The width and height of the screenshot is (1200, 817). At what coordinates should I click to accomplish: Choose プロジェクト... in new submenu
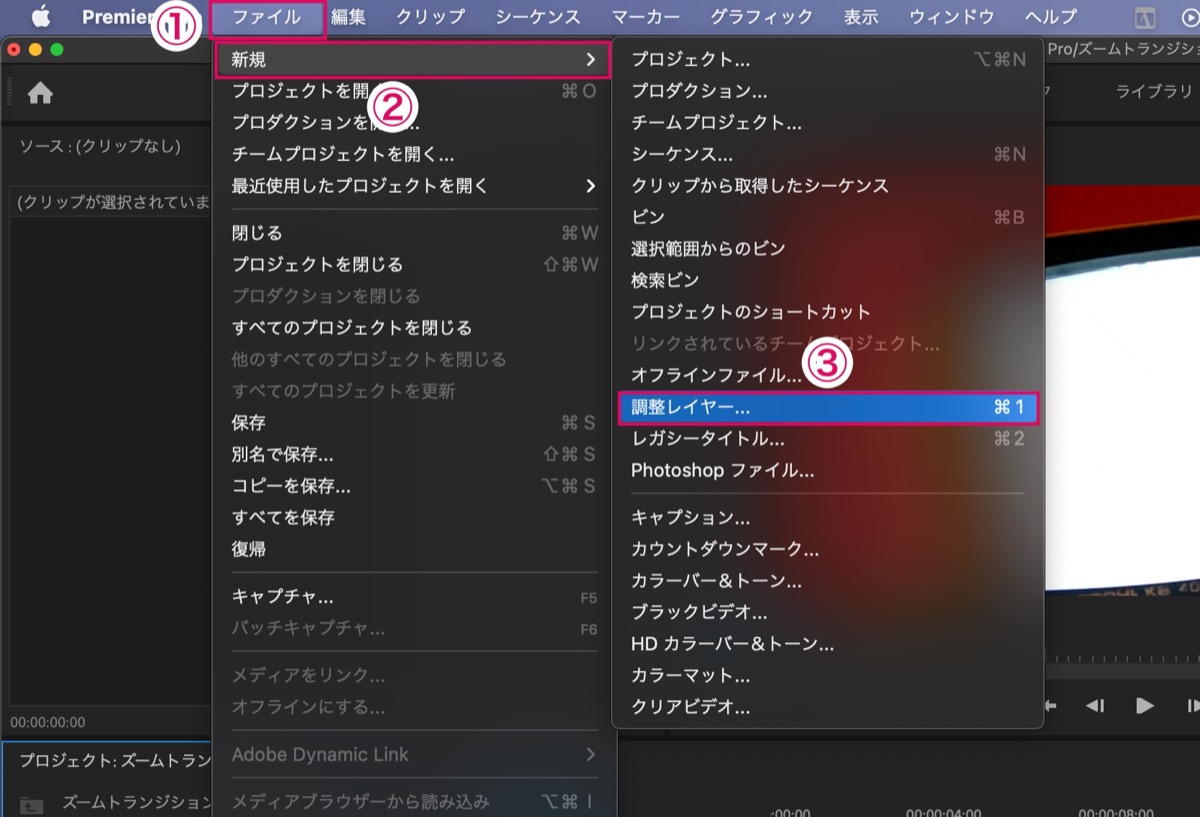tap(828, 60)
